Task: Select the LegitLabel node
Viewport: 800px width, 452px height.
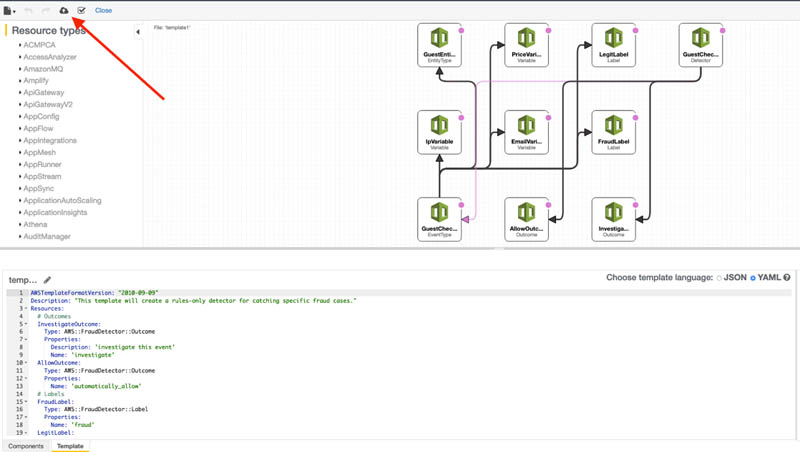Action: [x=613, y=45]
